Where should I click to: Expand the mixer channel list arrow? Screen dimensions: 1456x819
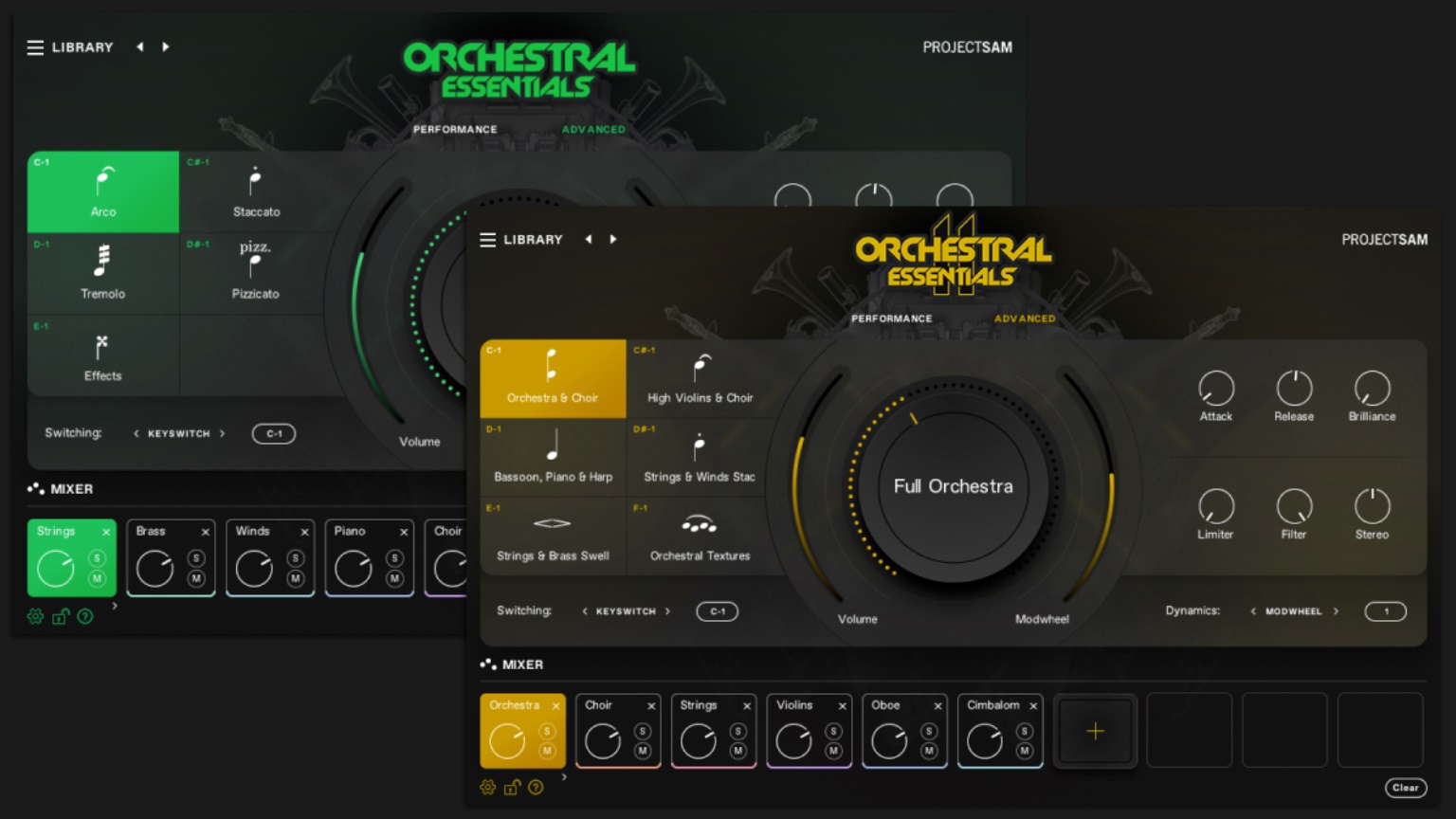pyautogui.click(x=562, y=774)
